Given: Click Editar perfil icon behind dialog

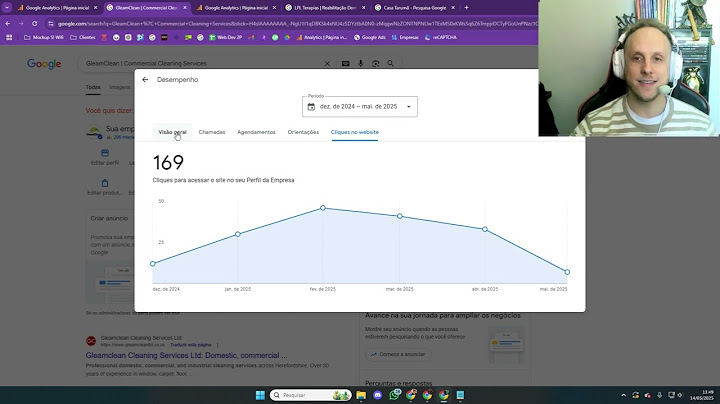Looking at the screenshot, I should (105, 153).
